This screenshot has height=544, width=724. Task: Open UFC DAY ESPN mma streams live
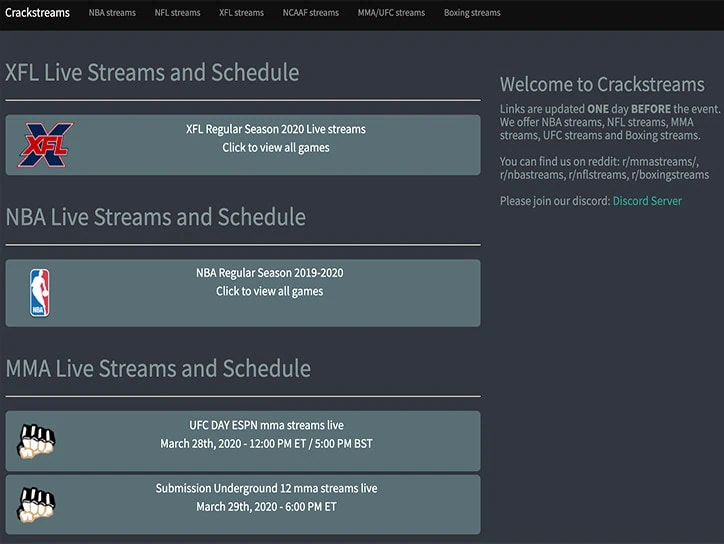pos(266,425)
